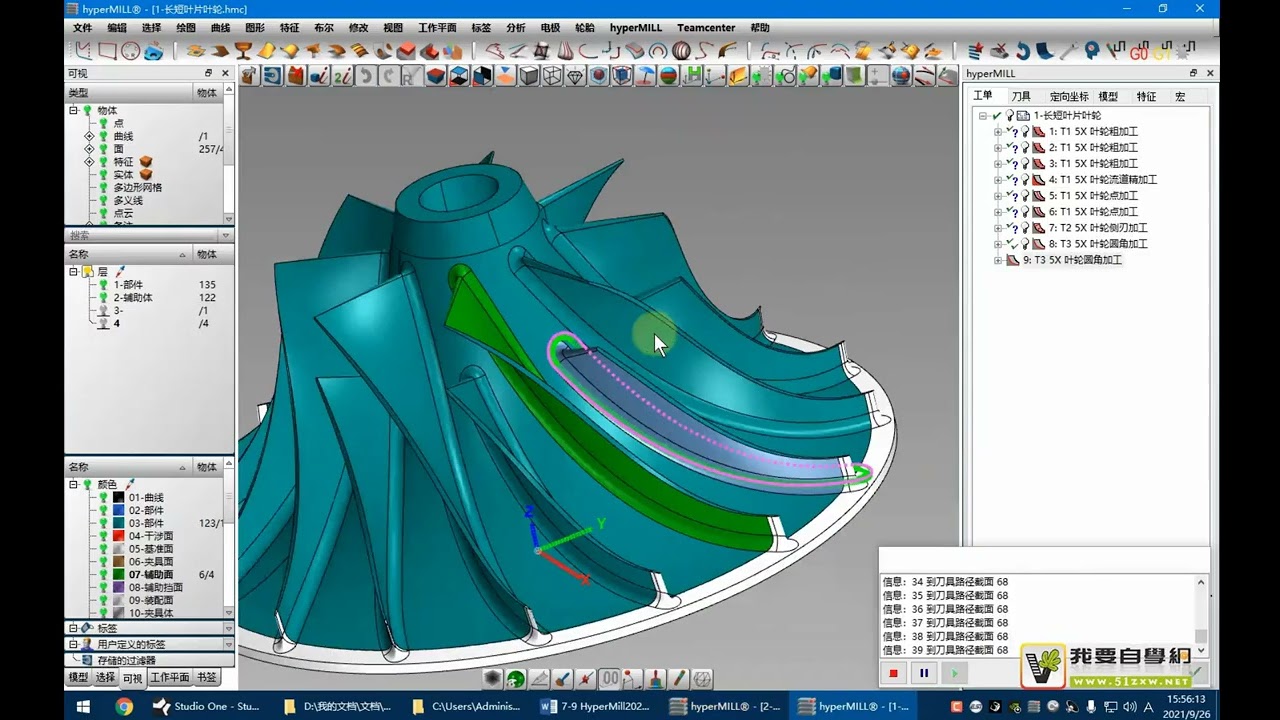Open Word document from the Windows taskbar
The image size is (1280, 720).
(x=594, y=706)
